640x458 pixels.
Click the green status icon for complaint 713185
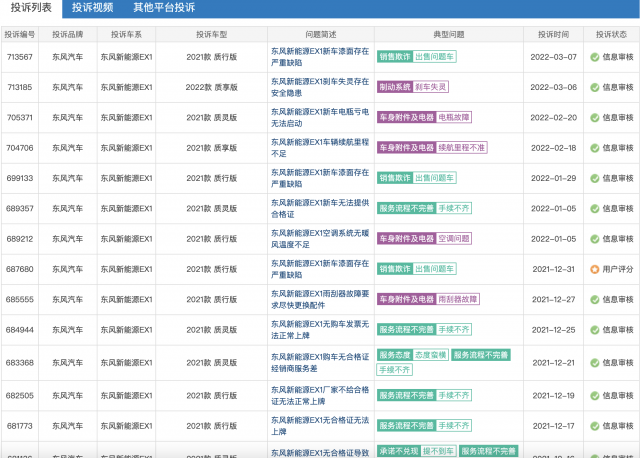coord(595,87)
